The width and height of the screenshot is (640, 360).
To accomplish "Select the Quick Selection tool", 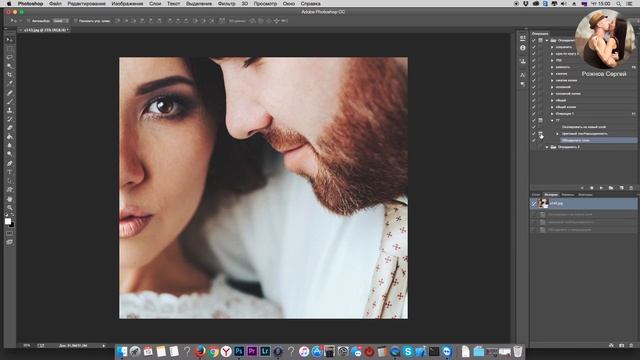I will click(x=9, y=66).
